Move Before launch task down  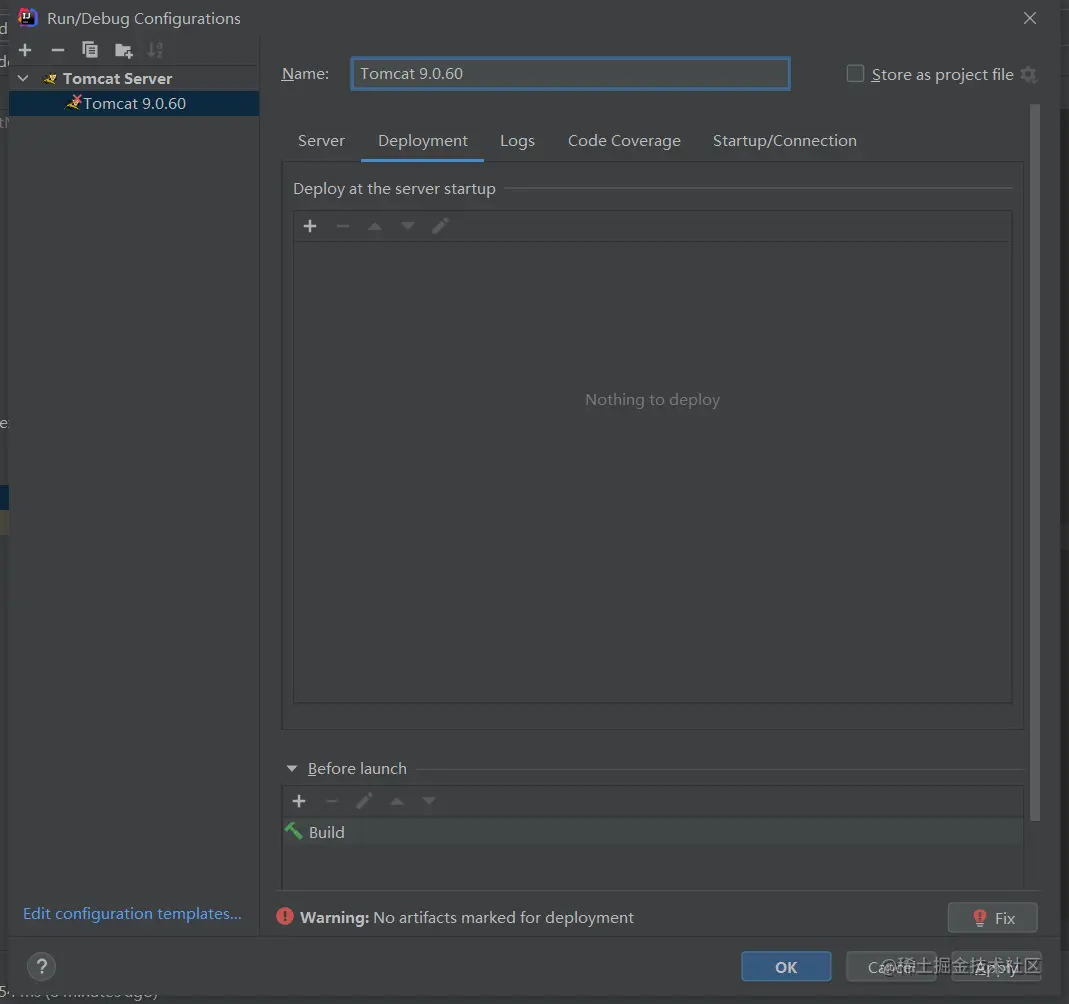pos(429,801)
